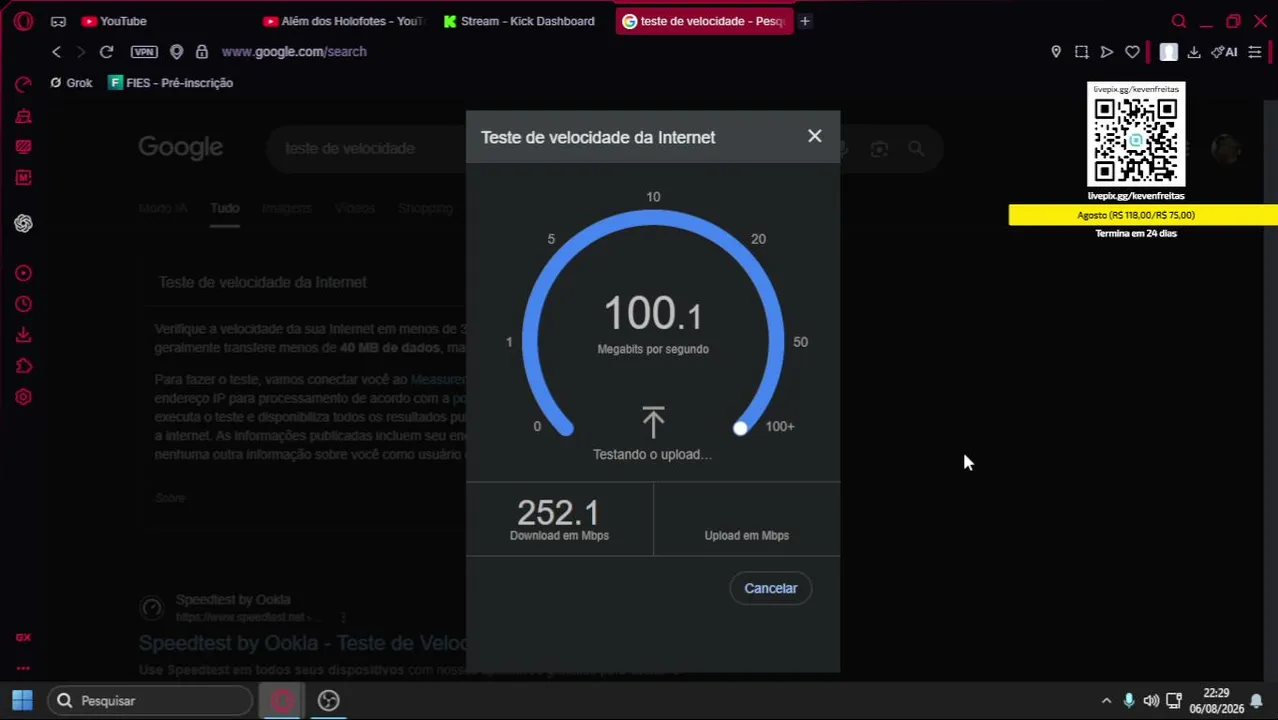Open the Opera menu logo
This screenshot has width=1278, height=720.
[x=23, y=21]
